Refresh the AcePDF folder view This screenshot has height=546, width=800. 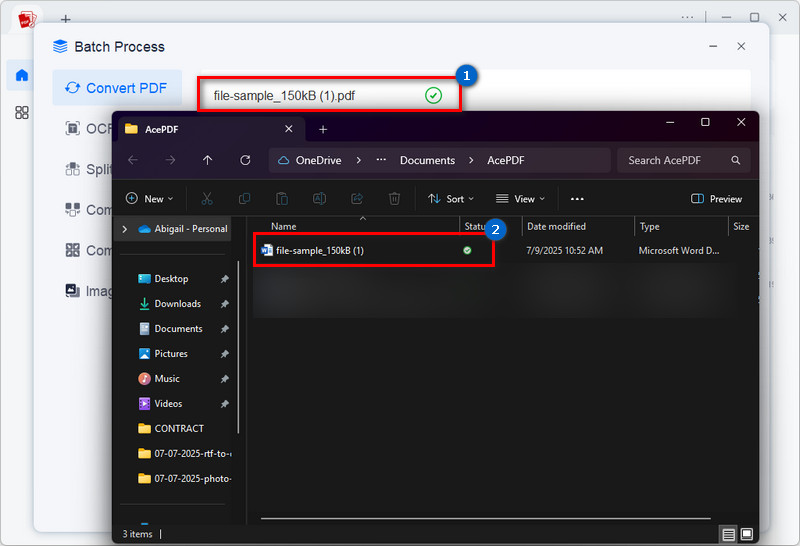click(245, 160)
